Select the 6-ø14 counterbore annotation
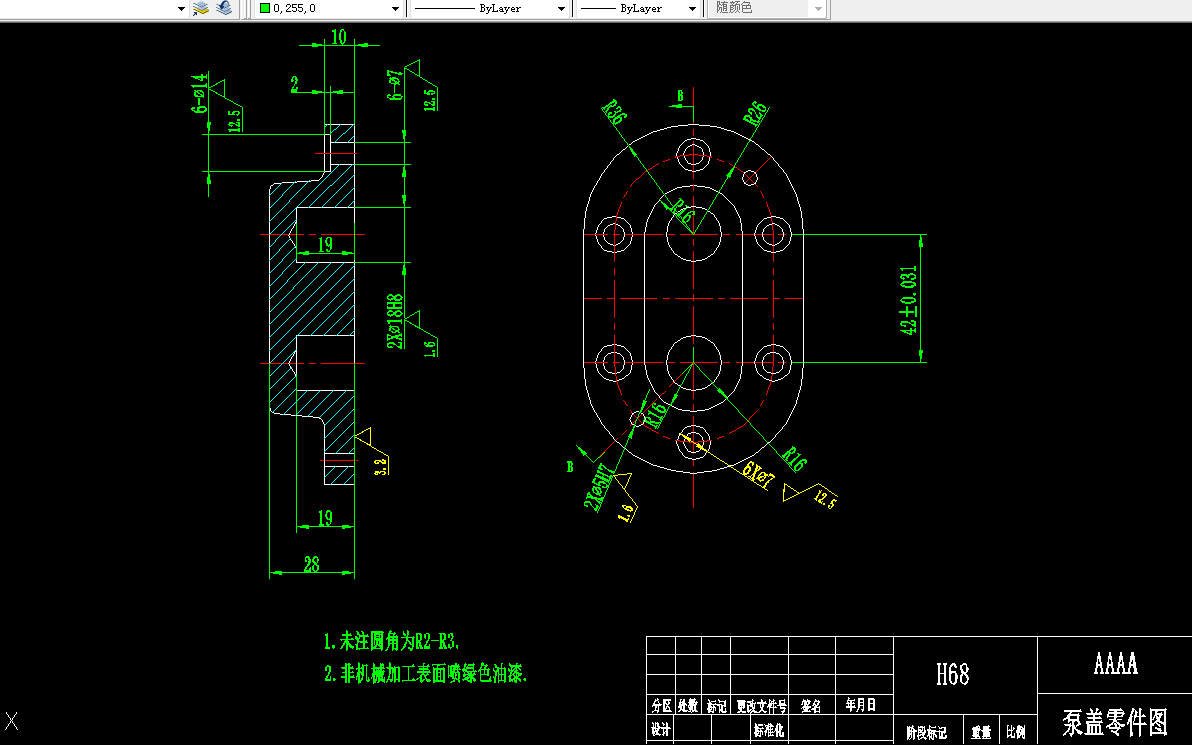Screen dimensions: 1192x745 pos(198,93)
